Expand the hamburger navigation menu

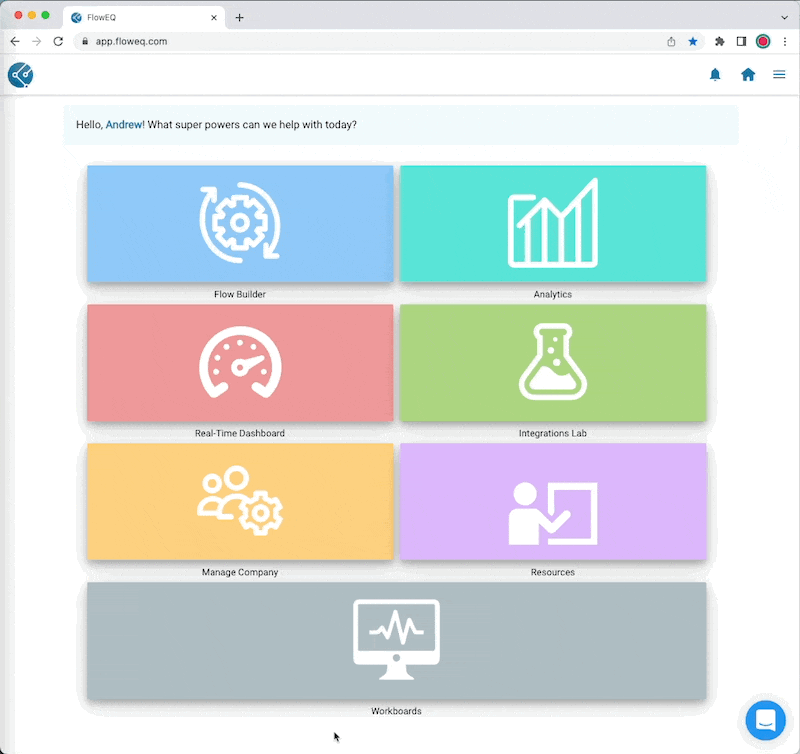coord(780,74)
